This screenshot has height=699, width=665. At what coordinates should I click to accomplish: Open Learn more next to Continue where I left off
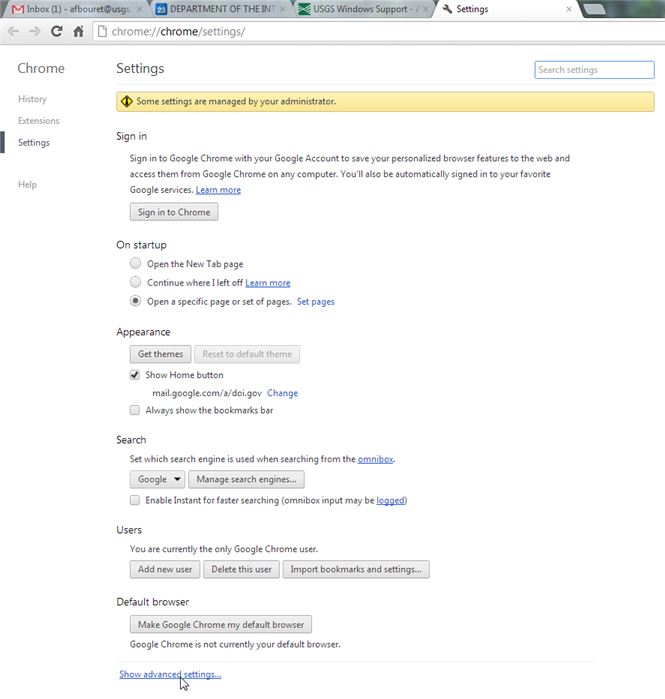tap(268, 283)
